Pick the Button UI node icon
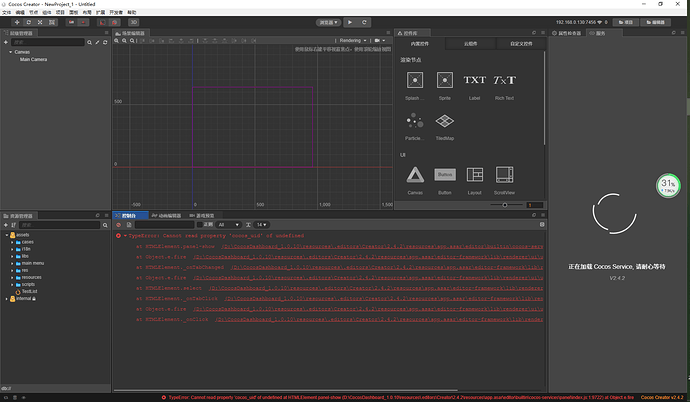Screen dimensions: 690x402 (444, 175)
